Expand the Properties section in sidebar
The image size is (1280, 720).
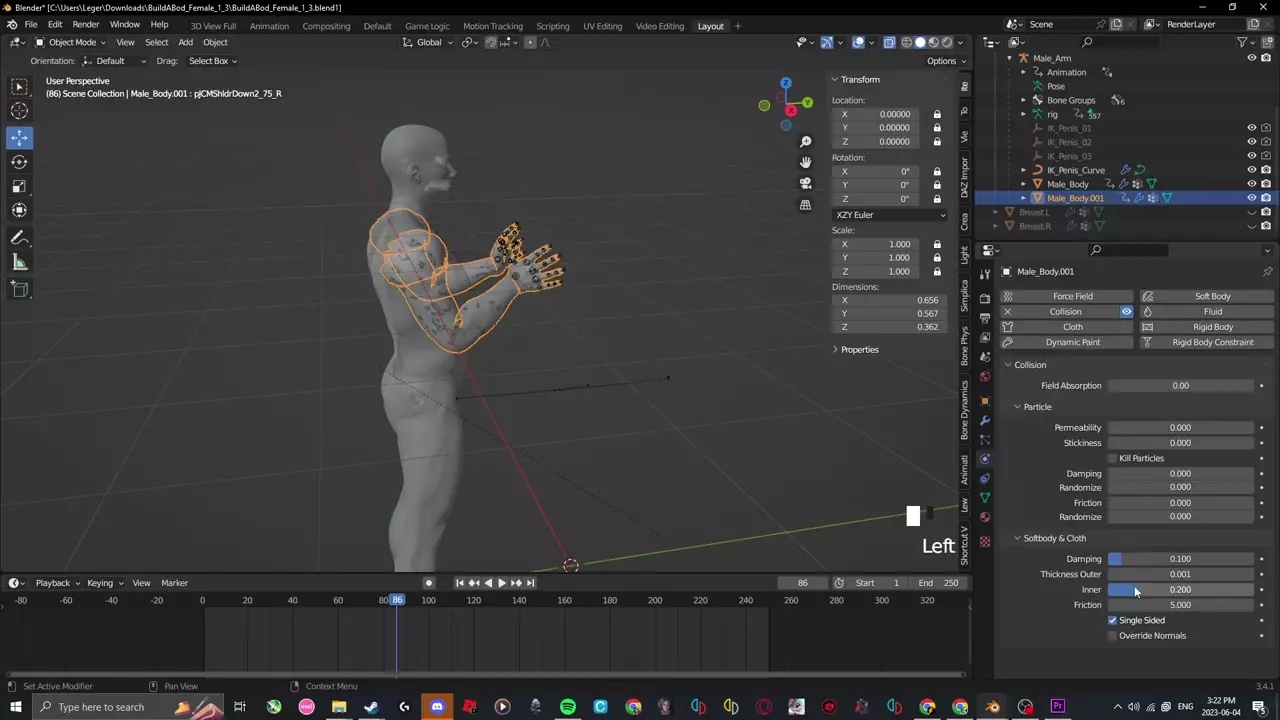(x=858, y=350)
